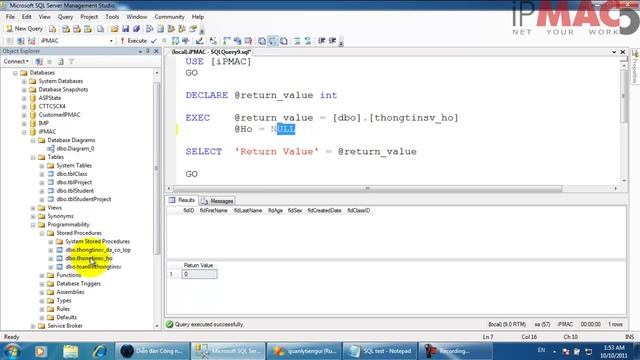Open the Object Explorer window position dropdown
The height and width of the screenshot is (360, 640).
[140, 51]
